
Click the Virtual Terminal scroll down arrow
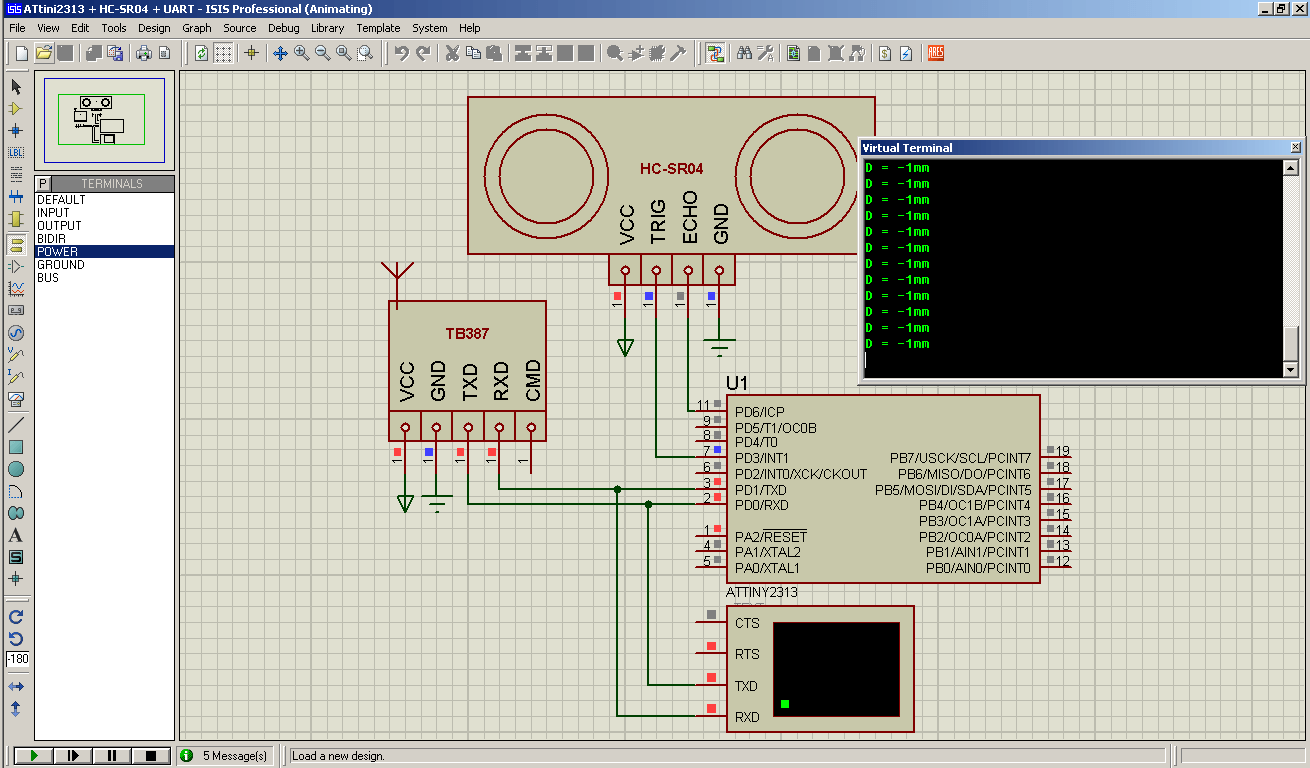coord(1290,370)
